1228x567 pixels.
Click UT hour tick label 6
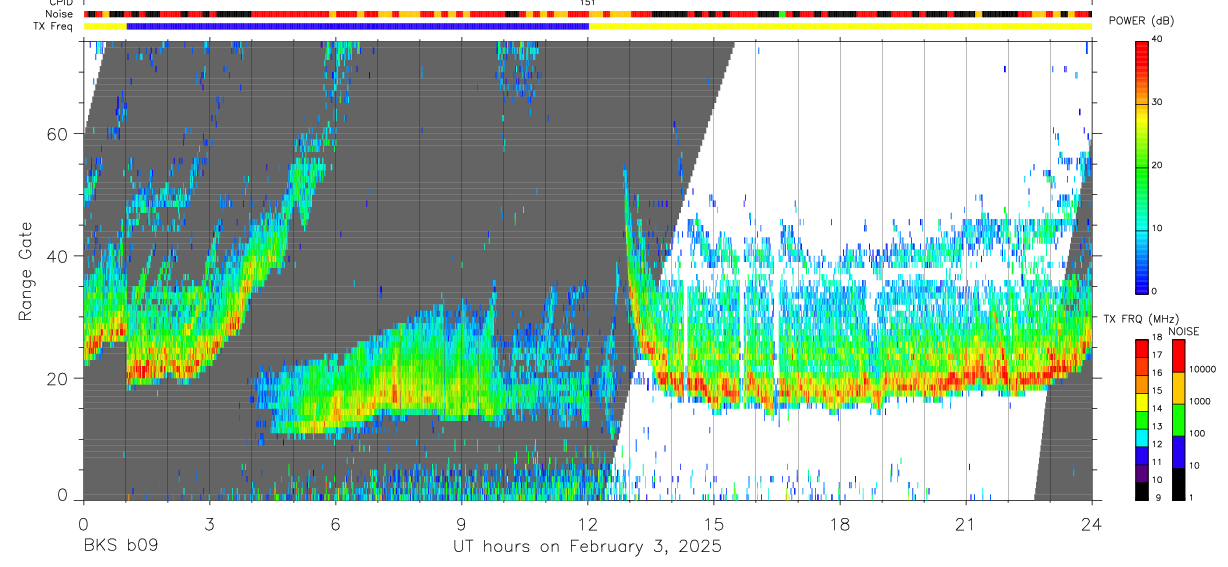pos(335,524)
